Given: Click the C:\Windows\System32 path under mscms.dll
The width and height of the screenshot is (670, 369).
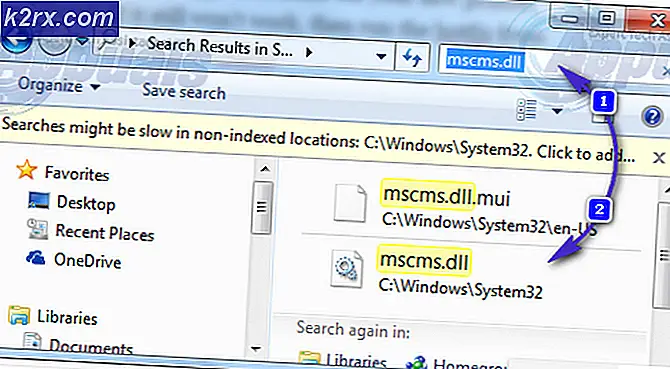Looking at the screenshot, I should pyautogui.click(x=461, y=289).
